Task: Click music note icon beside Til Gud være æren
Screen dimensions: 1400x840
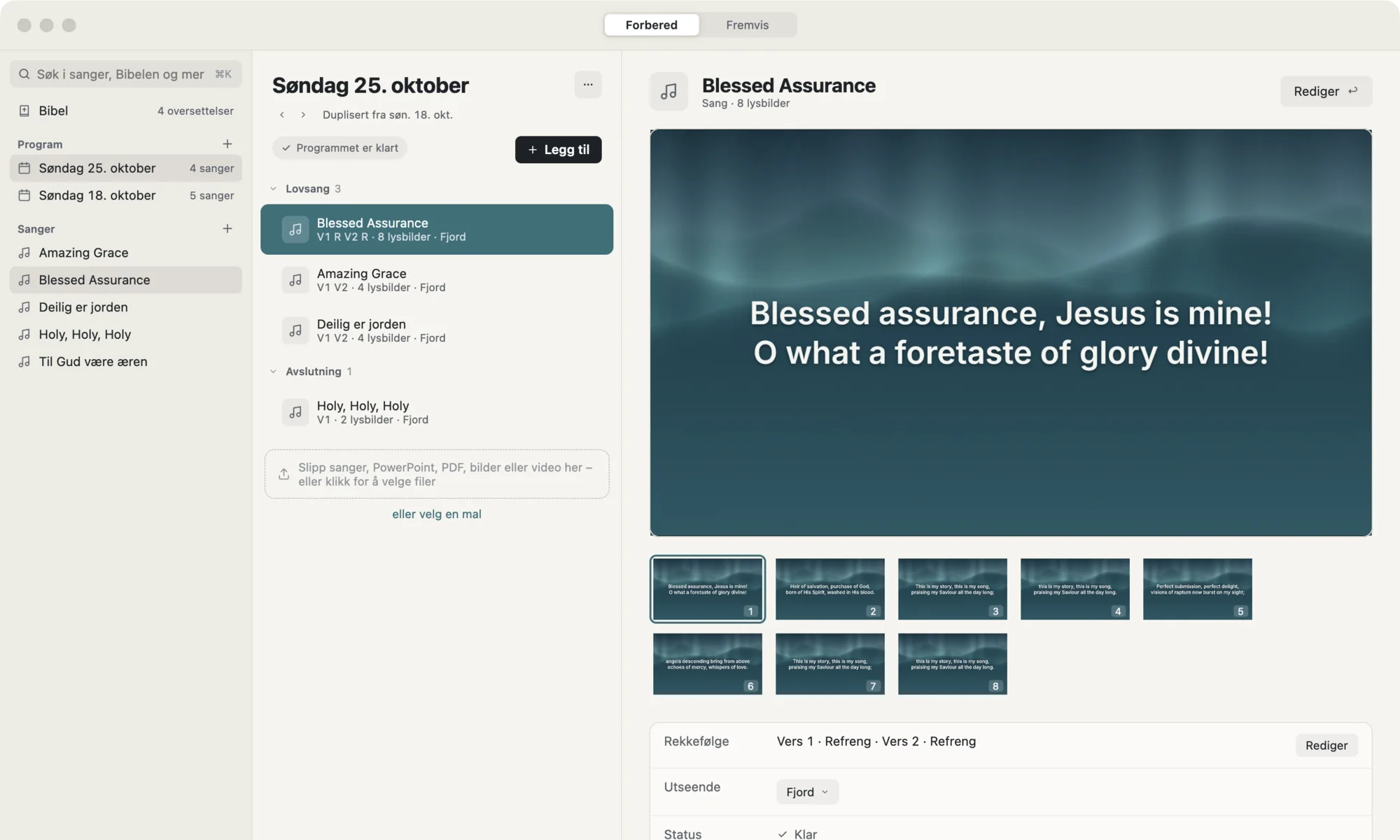Action: click(x=24, y=362)
